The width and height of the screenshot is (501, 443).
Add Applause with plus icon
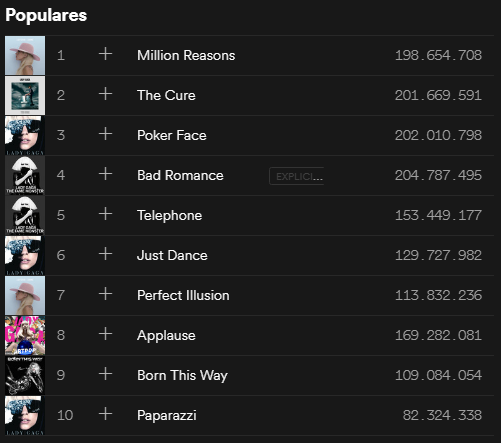click(105, 334)
